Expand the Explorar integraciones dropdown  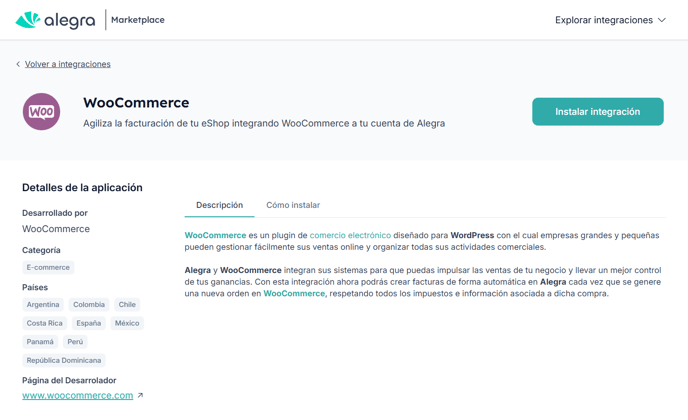click(610, 20)
